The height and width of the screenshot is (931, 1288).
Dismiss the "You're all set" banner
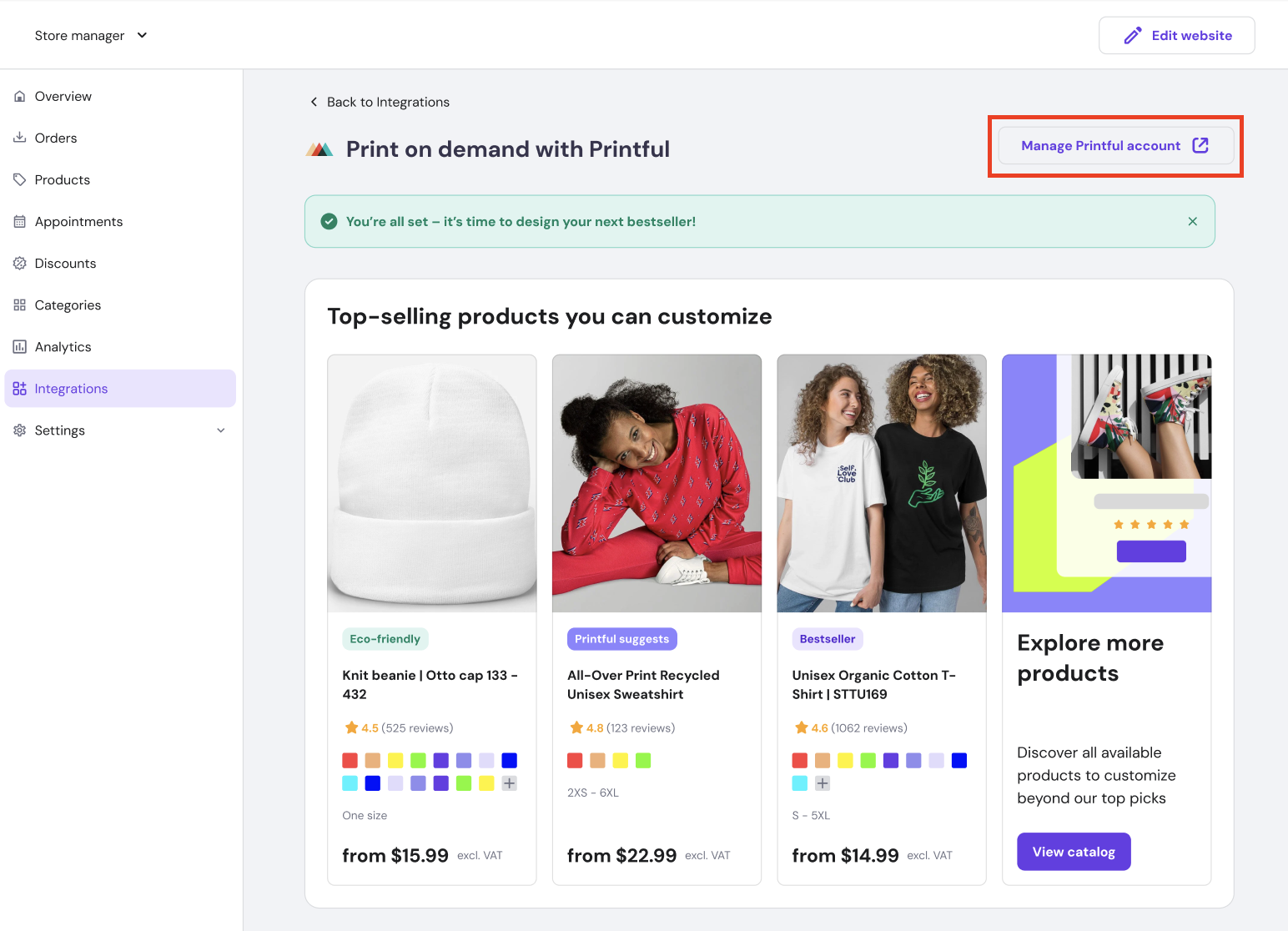(1192, 222)
